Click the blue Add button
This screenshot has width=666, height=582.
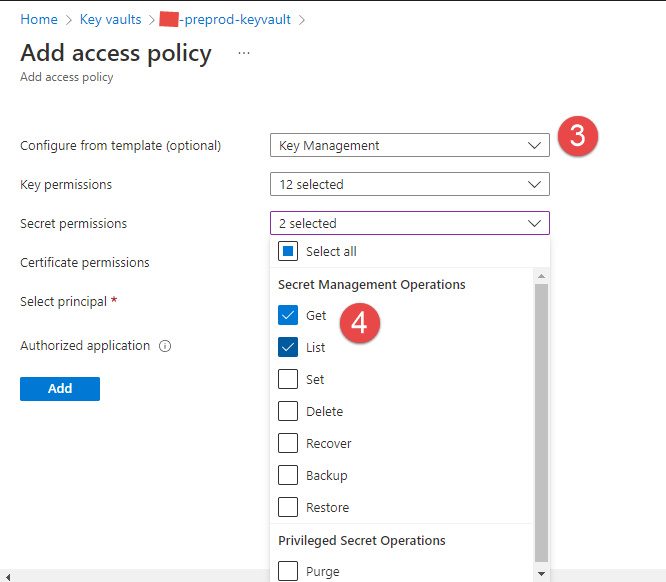click(x=60, y=388)
